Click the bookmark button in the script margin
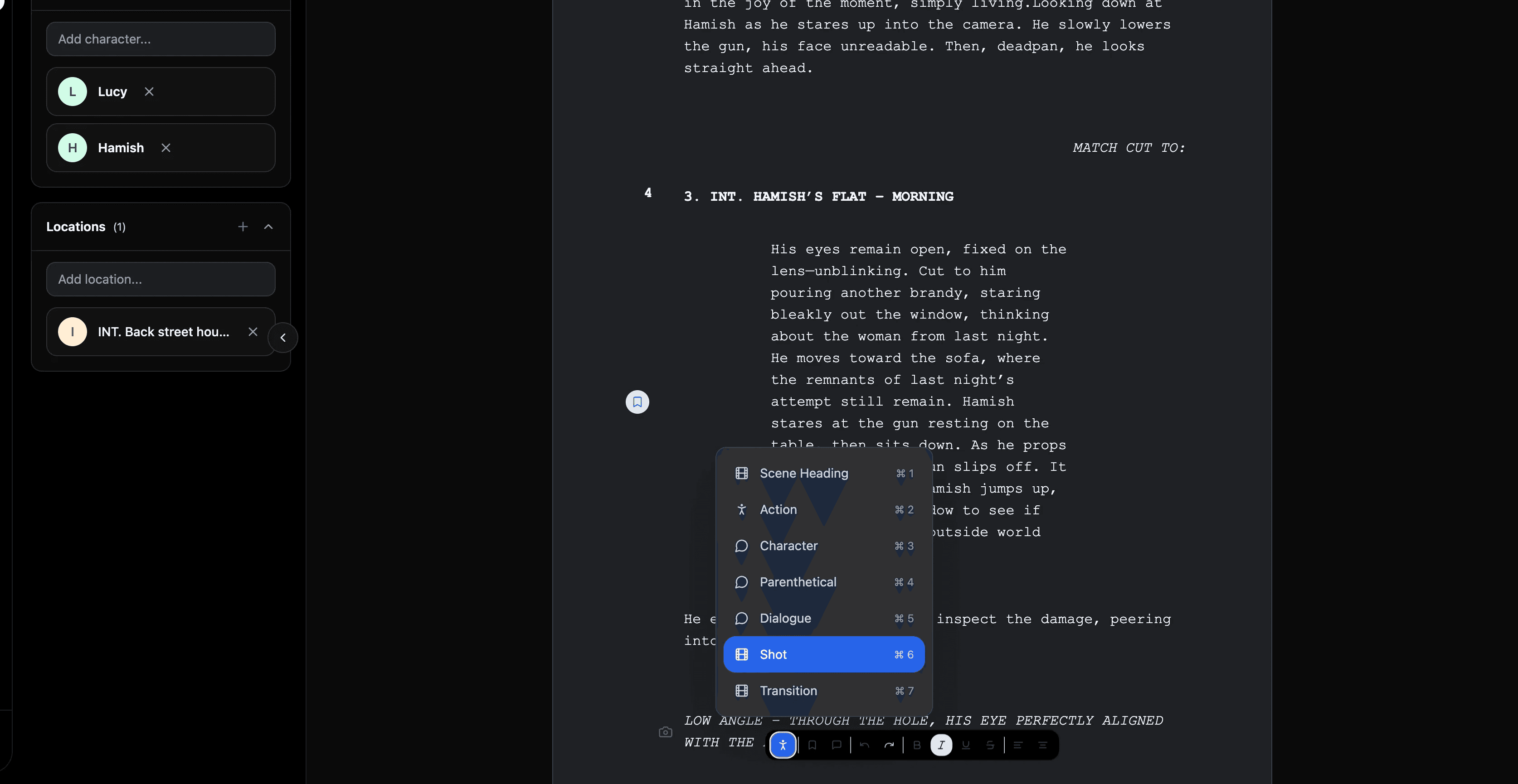The width and height of the screenshot is (1518, 784). (x=637, y=402)
